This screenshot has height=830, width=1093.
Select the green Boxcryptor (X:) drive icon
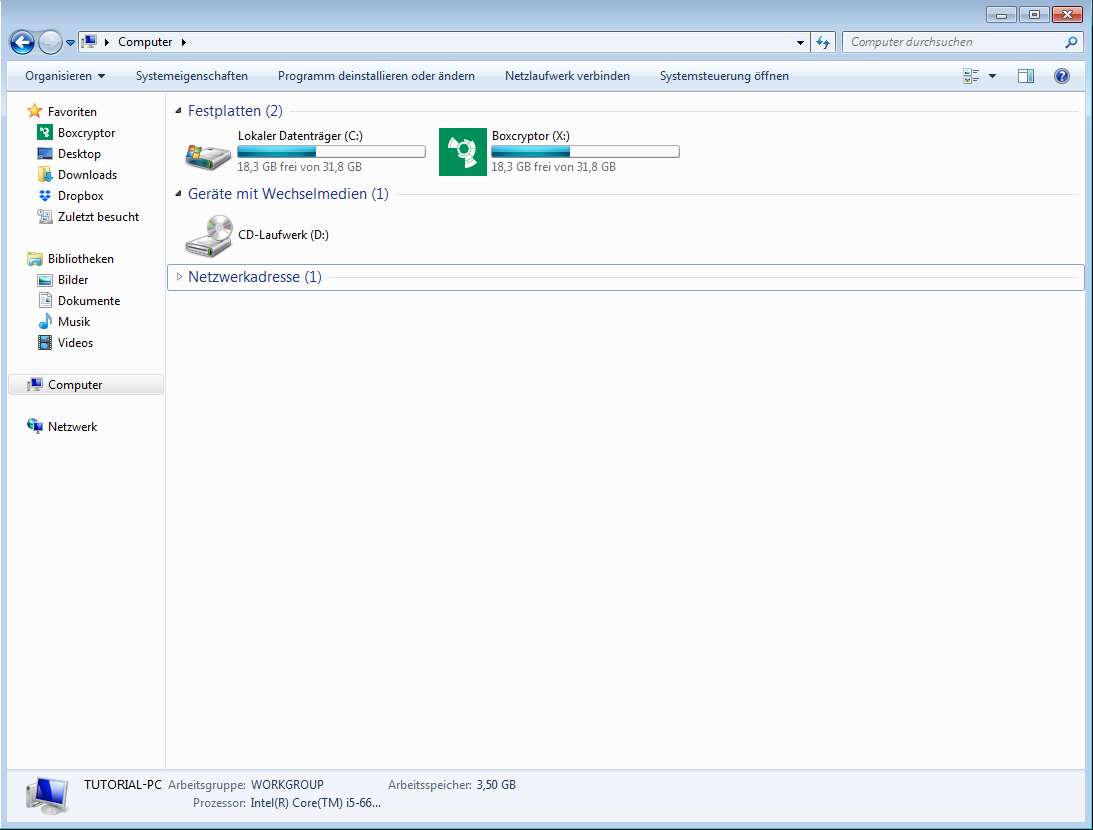pyautogui.click(x=463, y=152)
